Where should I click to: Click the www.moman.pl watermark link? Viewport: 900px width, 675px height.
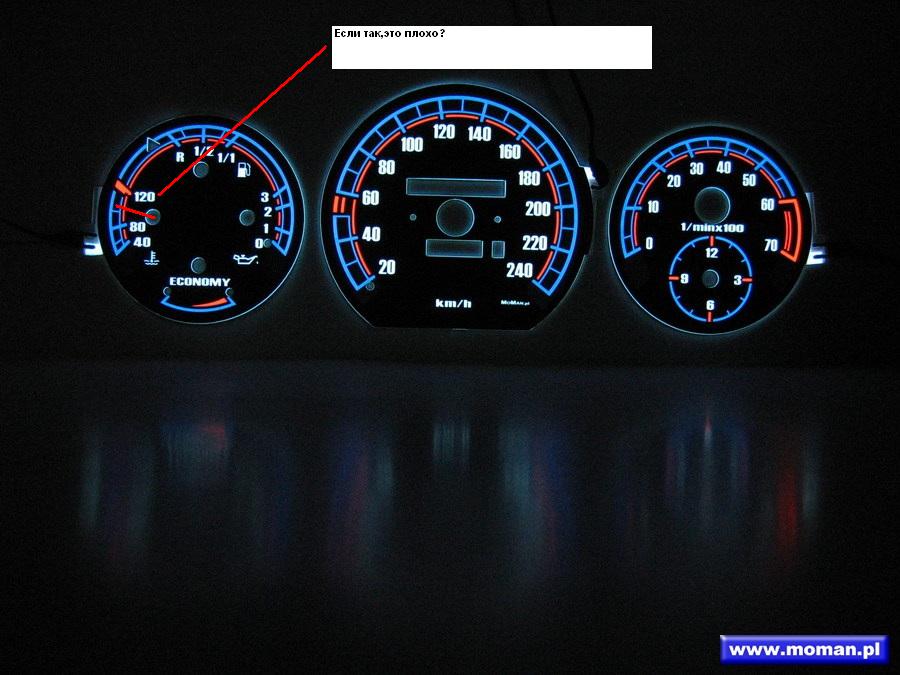click(804, 649)
